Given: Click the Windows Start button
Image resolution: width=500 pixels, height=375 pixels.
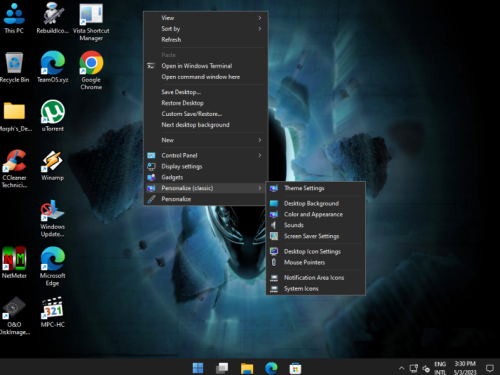Looking at the screenshot, I should pos(198,368).
